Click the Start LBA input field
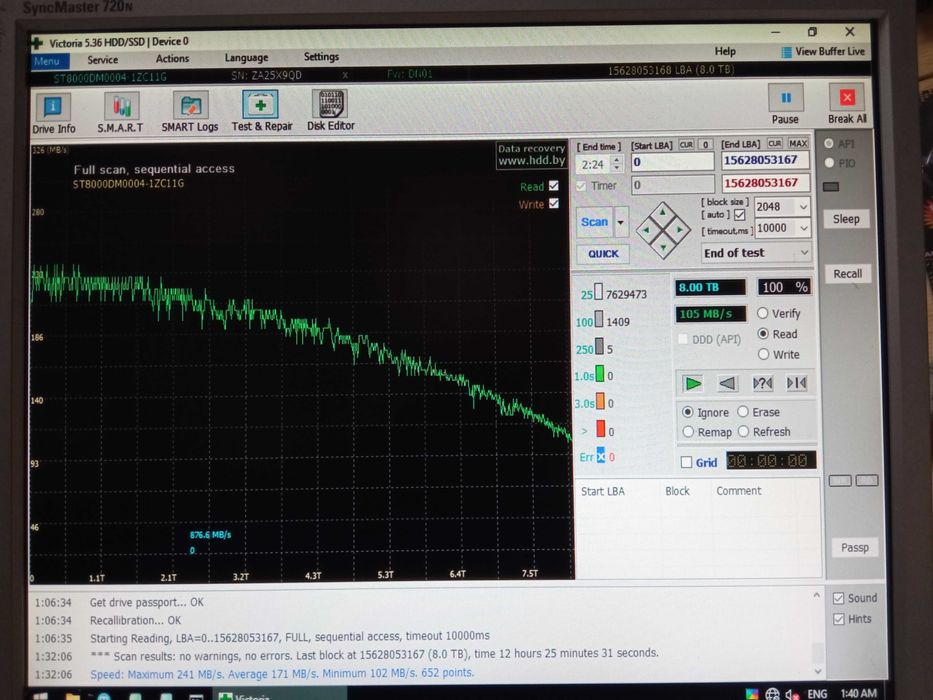 672,162
